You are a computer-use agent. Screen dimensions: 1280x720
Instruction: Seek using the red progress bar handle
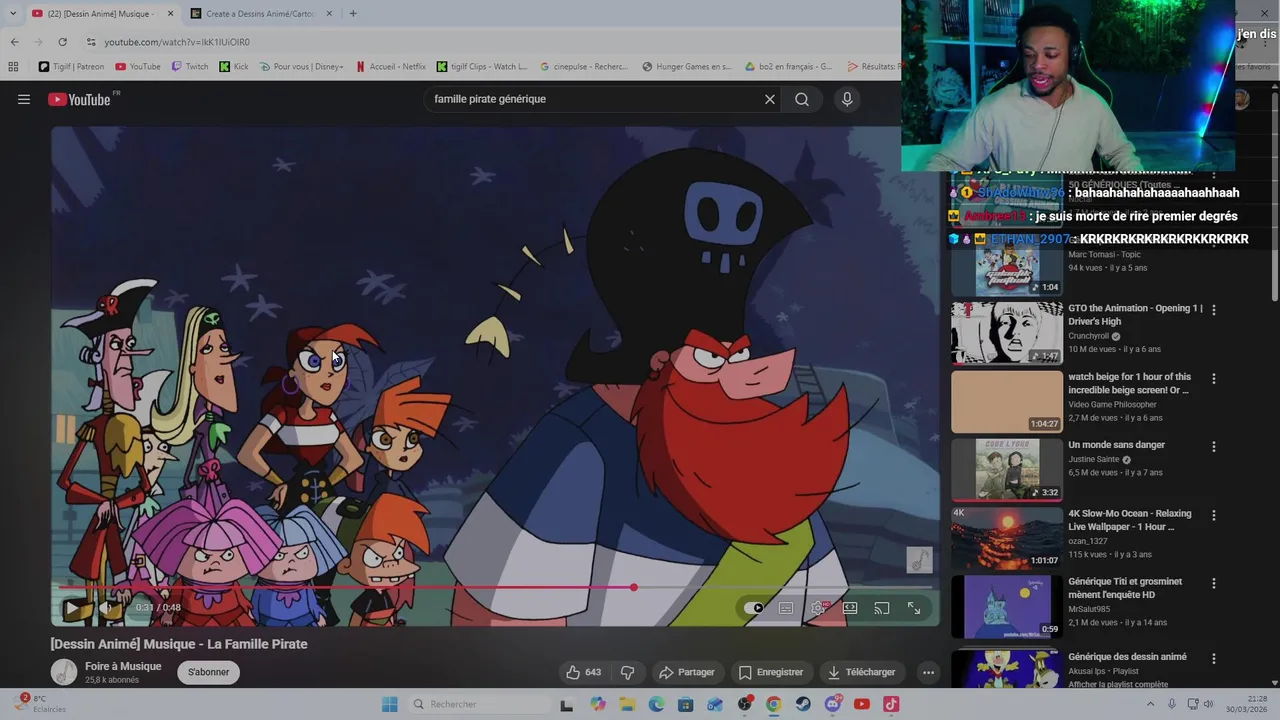pyautogui.click(x=634, y=587)
